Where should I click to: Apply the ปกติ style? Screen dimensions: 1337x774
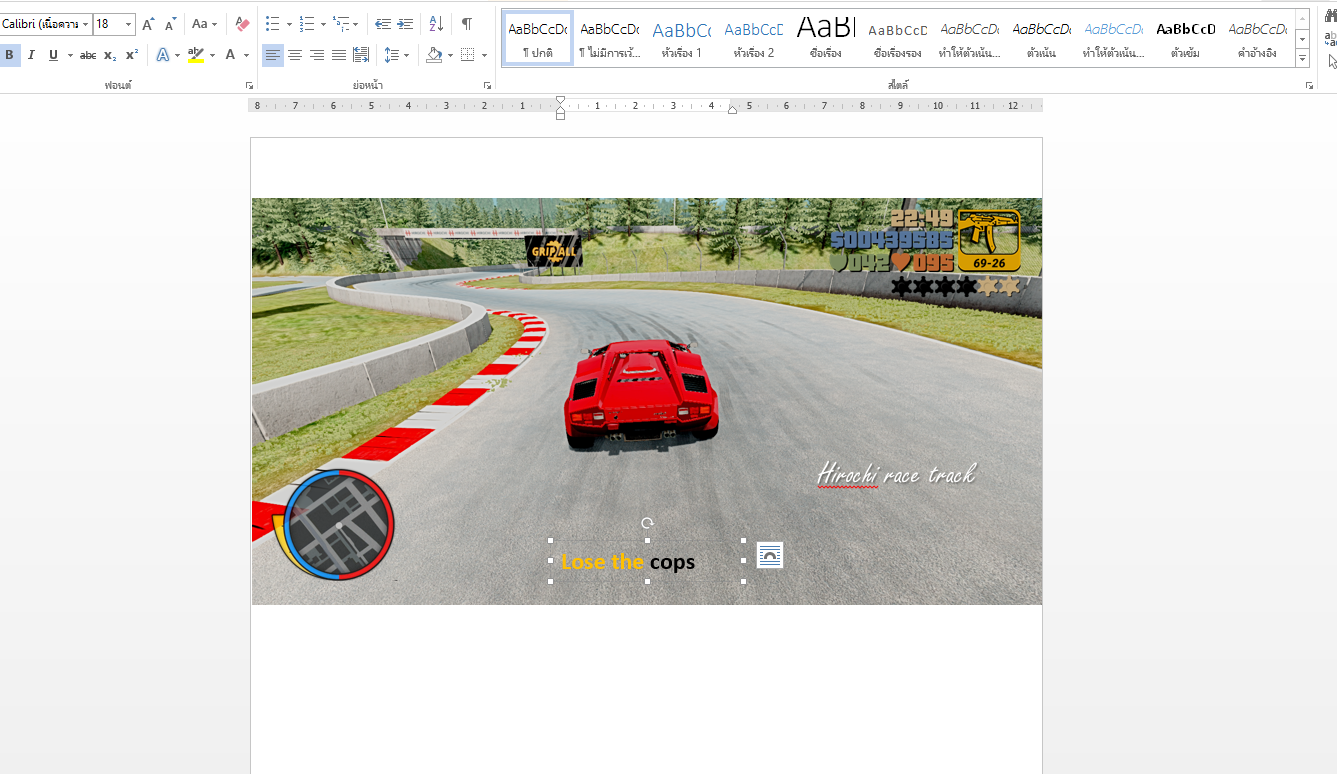point(538,39)
